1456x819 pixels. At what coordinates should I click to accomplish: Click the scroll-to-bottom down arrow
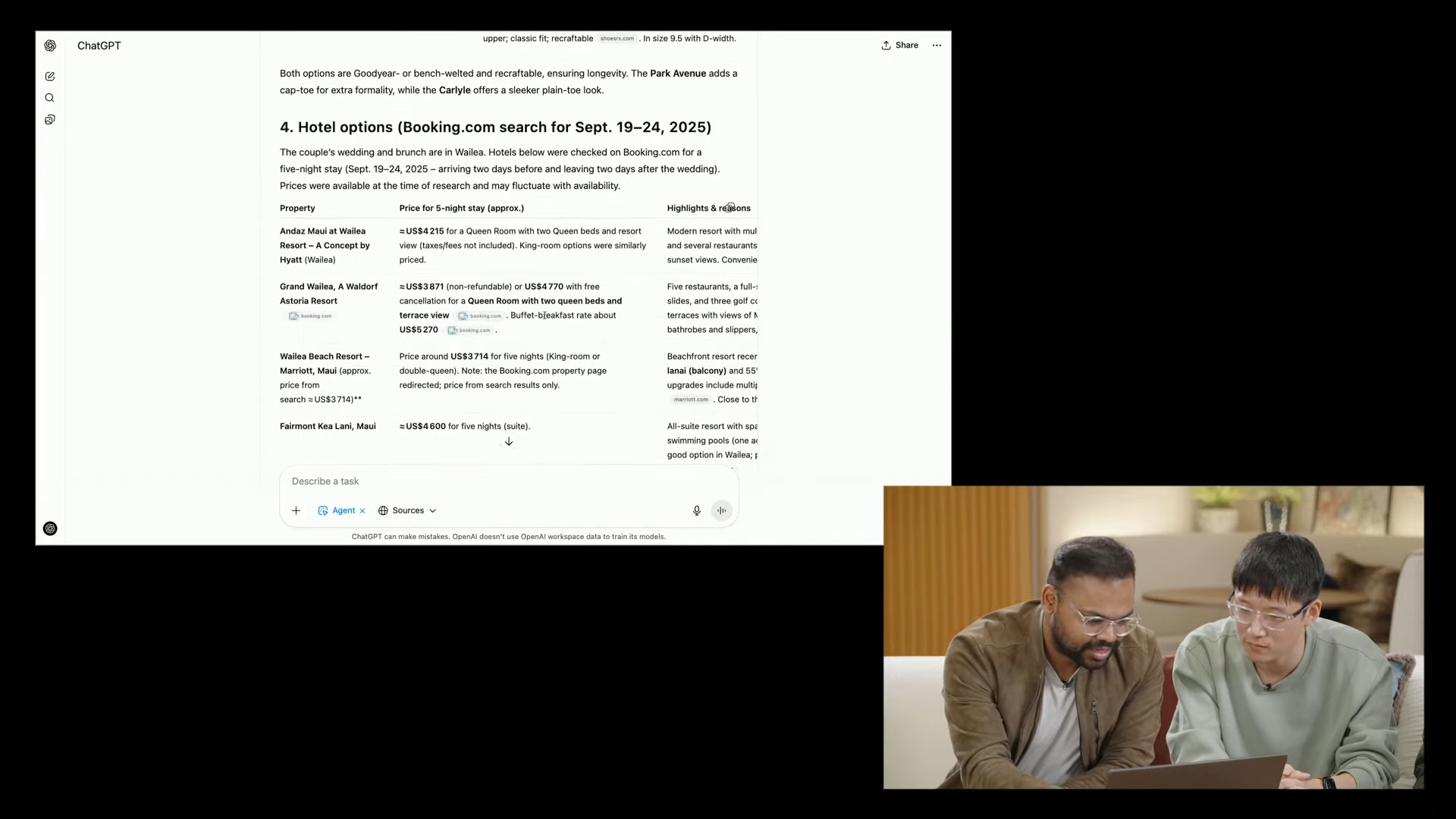pos(509,441)
